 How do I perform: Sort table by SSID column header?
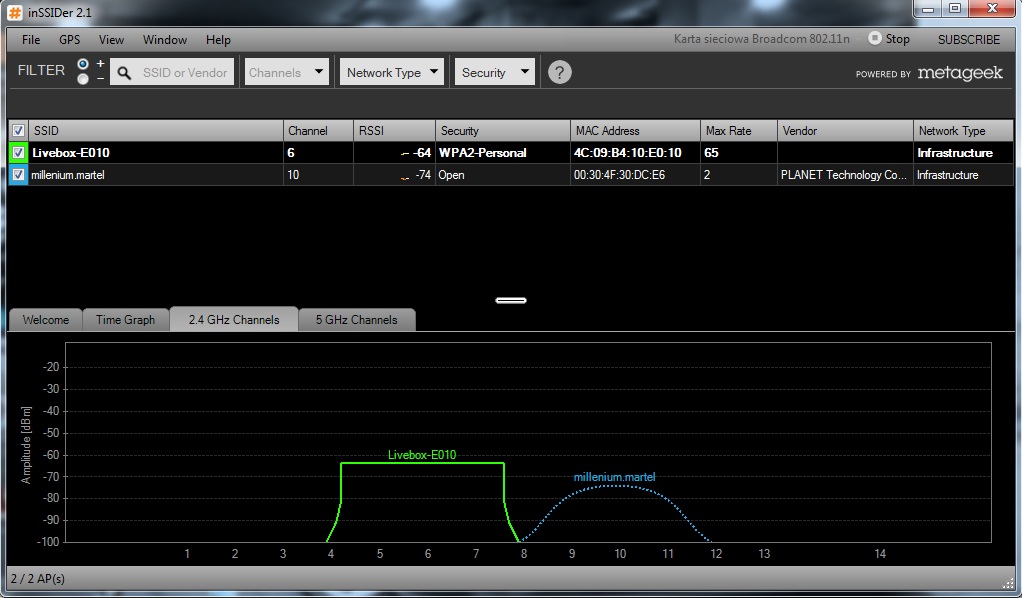pyautogui.click(x=156, y=130)
